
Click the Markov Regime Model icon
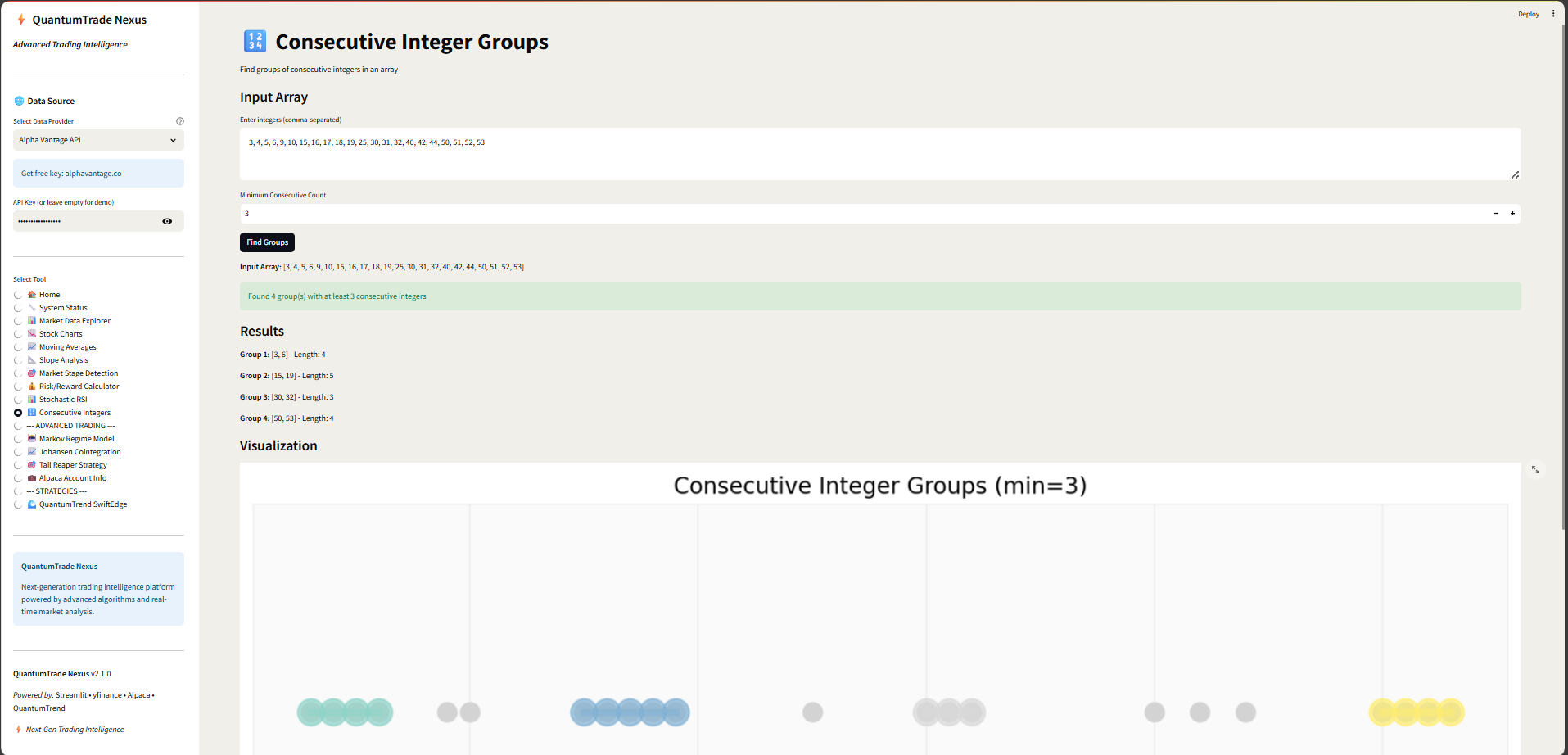click(32, 438)
